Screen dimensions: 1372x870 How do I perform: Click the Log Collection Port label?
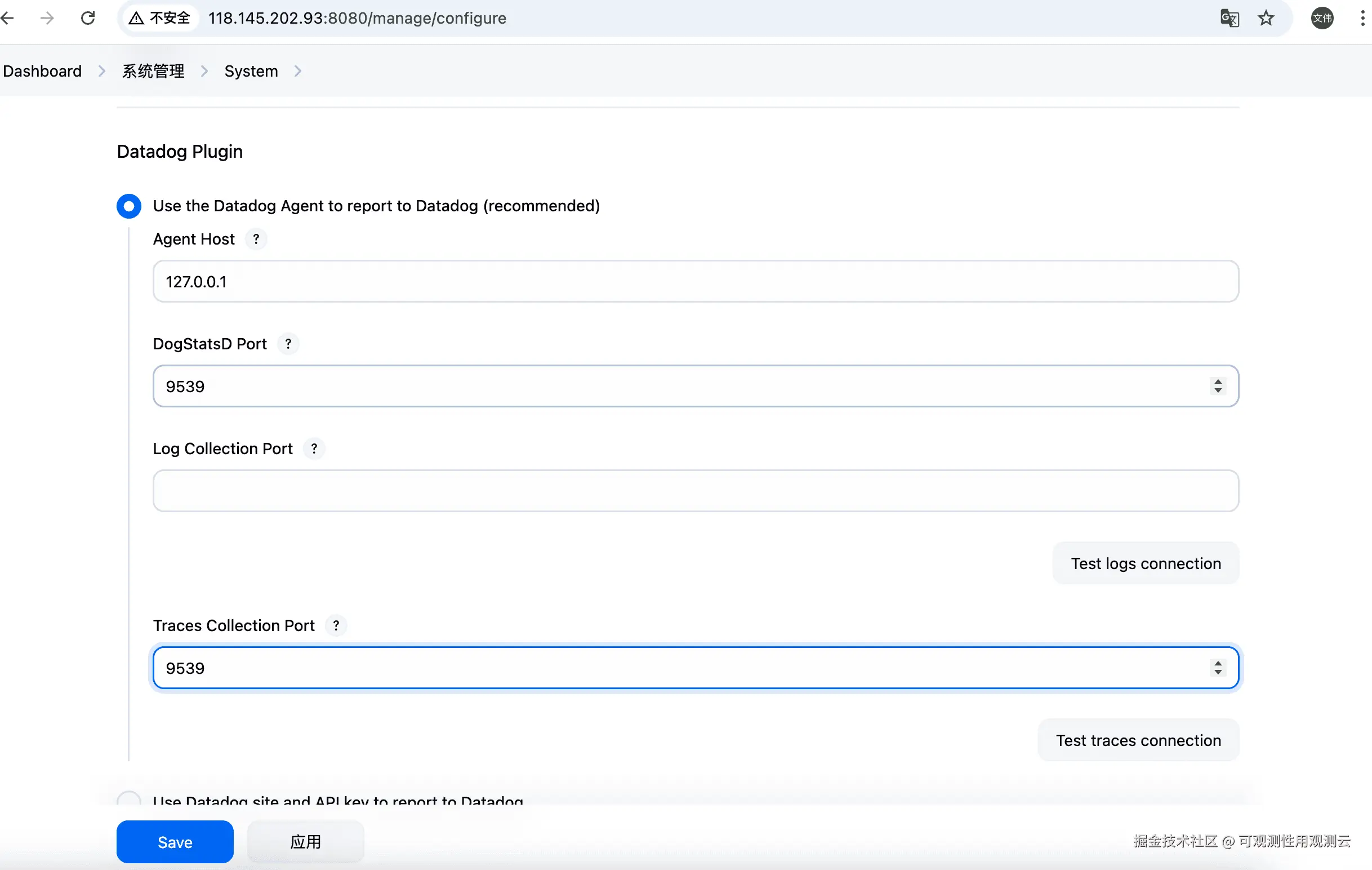[x=223, y=449]
